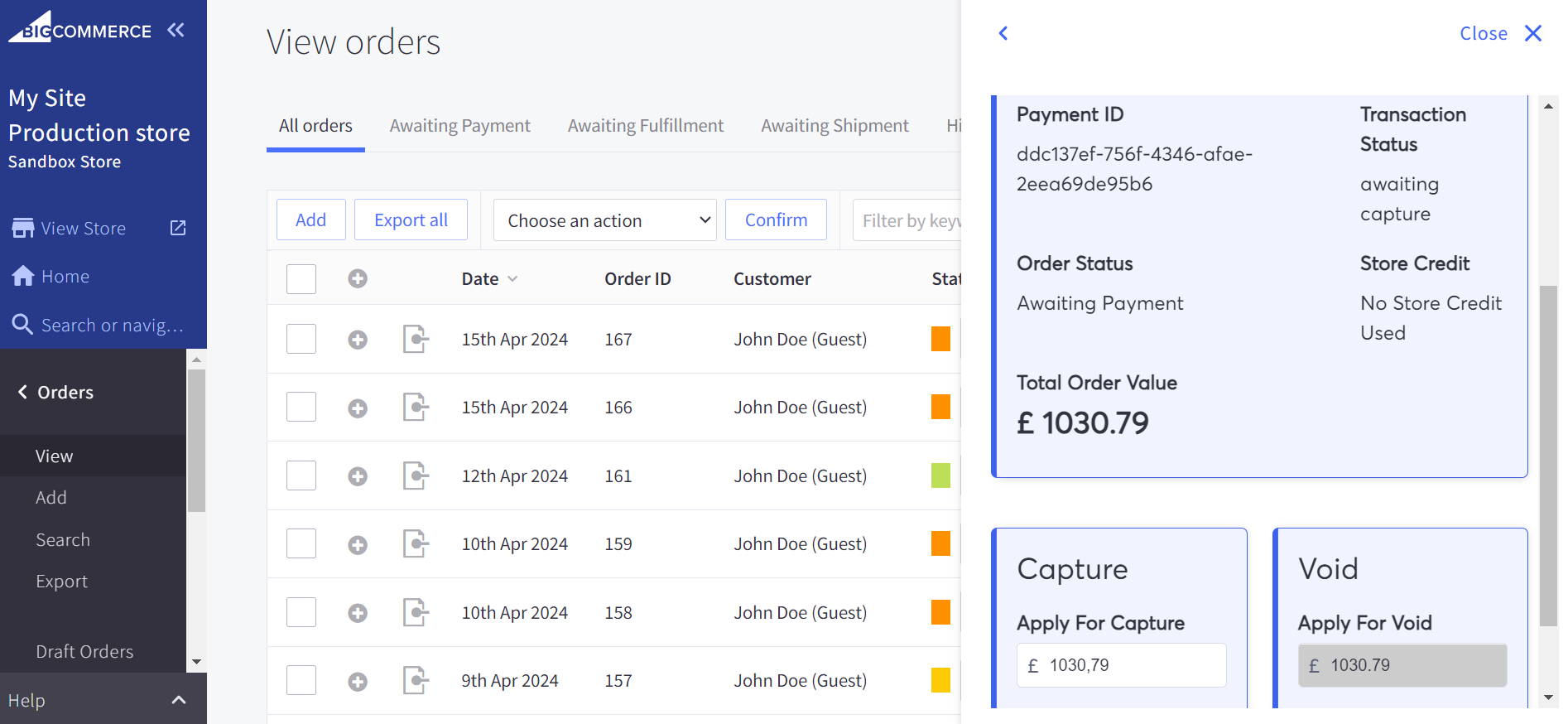The height and width of the screenshot is (724, 1568).
Task: Expand order 167 details with plus icon
Action: (x=358, y=340)
